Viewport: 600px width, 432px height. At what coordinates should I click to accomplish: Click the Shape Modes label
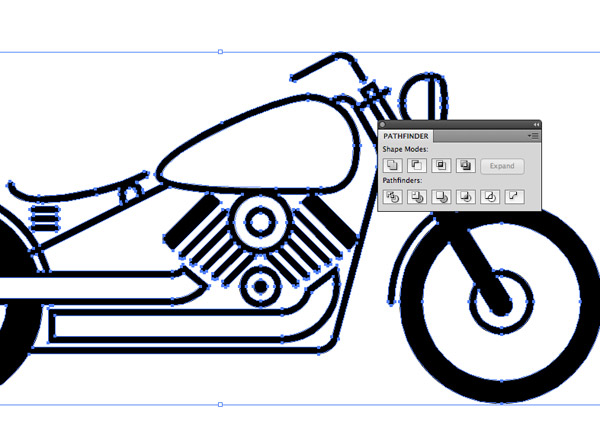click(x=405, y=150)
